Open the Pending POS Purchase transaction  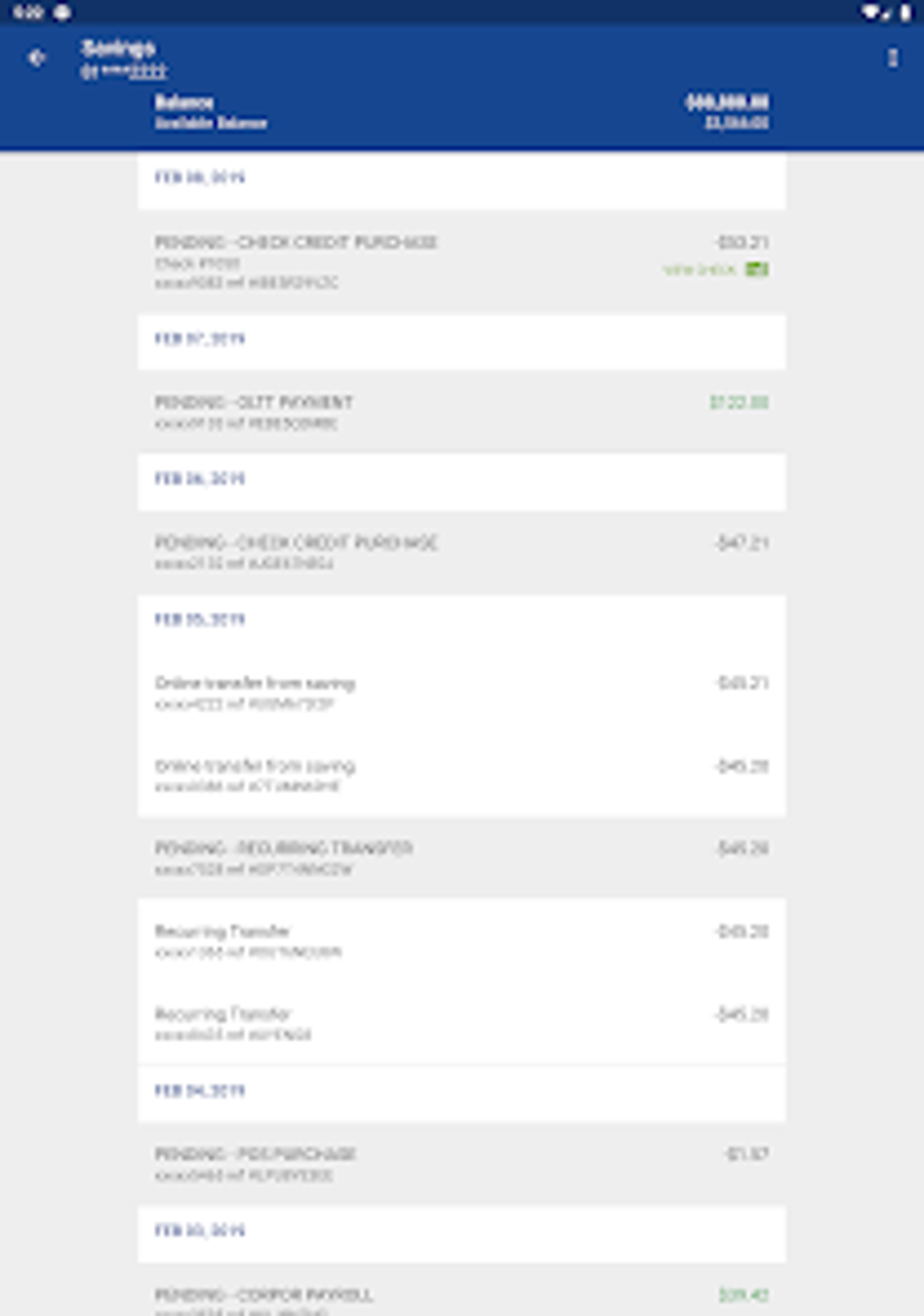[461, 1163]
